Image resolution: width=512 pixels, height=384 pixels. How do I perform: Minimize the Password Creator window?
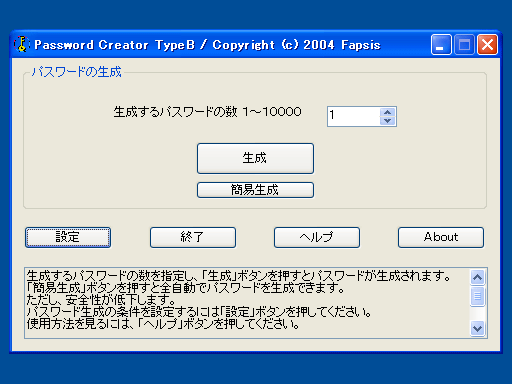[441, 44]
